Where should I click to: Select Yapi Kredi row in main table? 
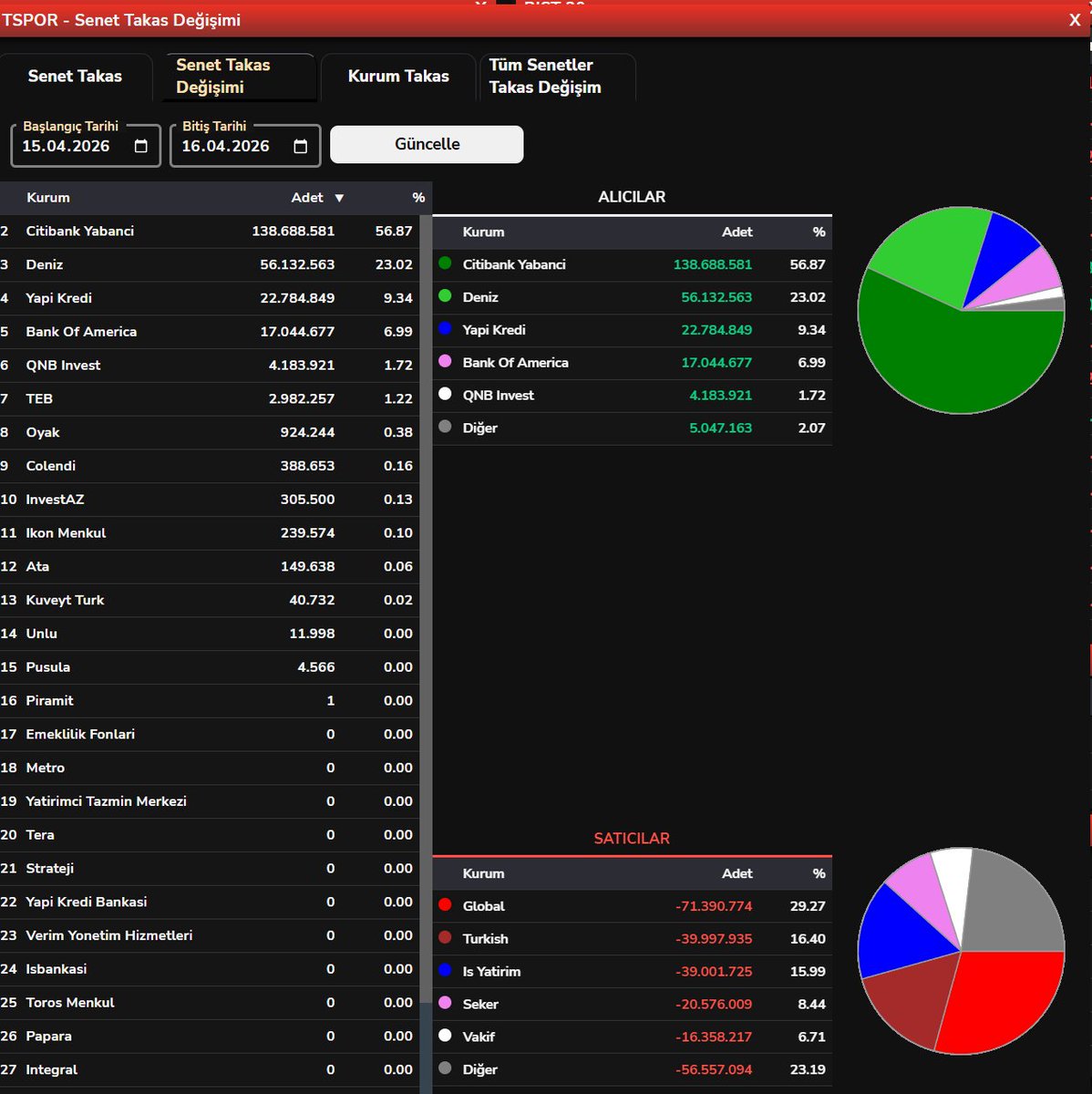(x=210, y=298)
